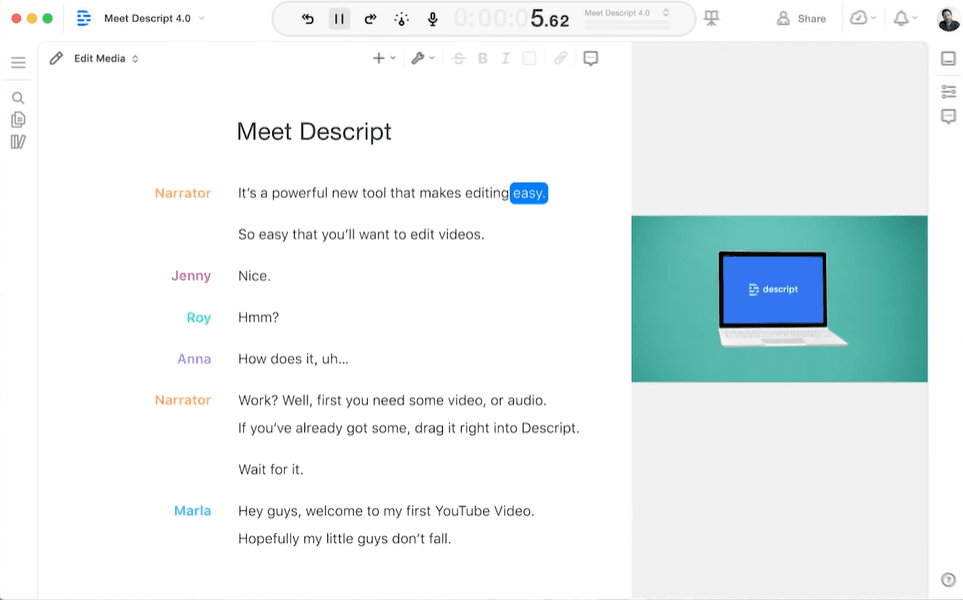Screen dimensions: 963x600
Task: Expand the plus insert dropdown
Action: point(384,59)
